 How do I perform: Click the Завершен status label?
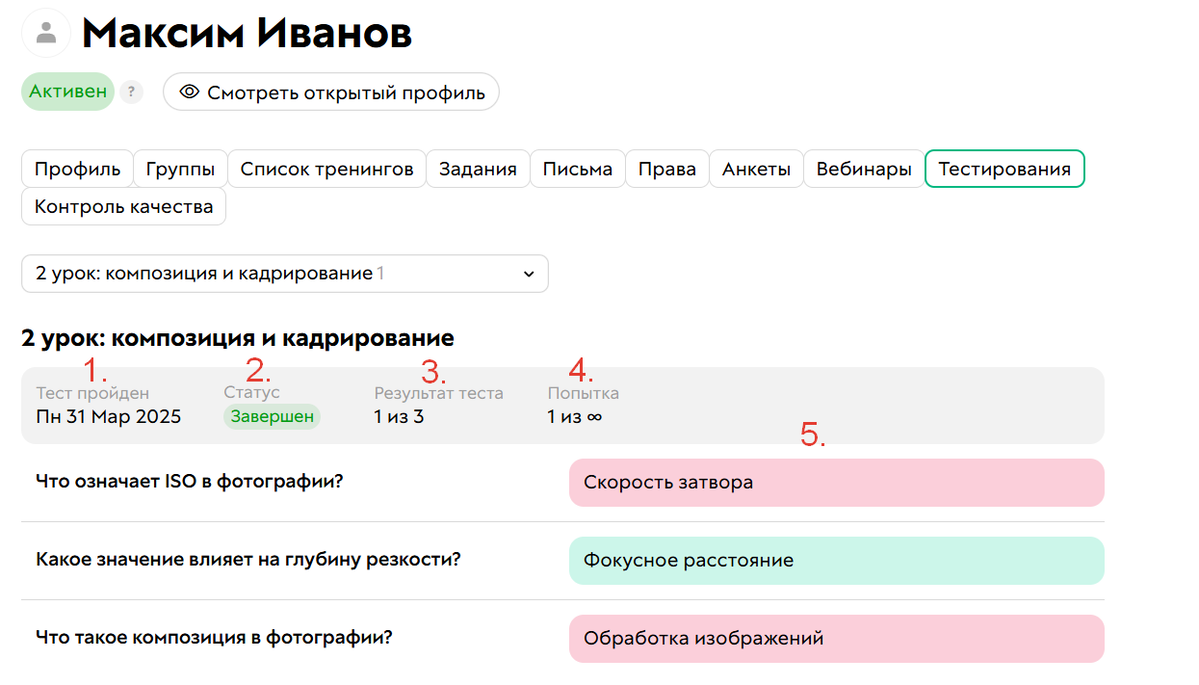pos(271,417)
